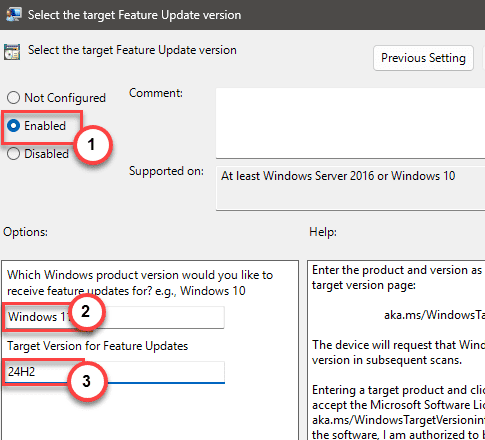Screen dimensions: 485x440
Task: Go to Previous Setting
Action: click(423, 58)
